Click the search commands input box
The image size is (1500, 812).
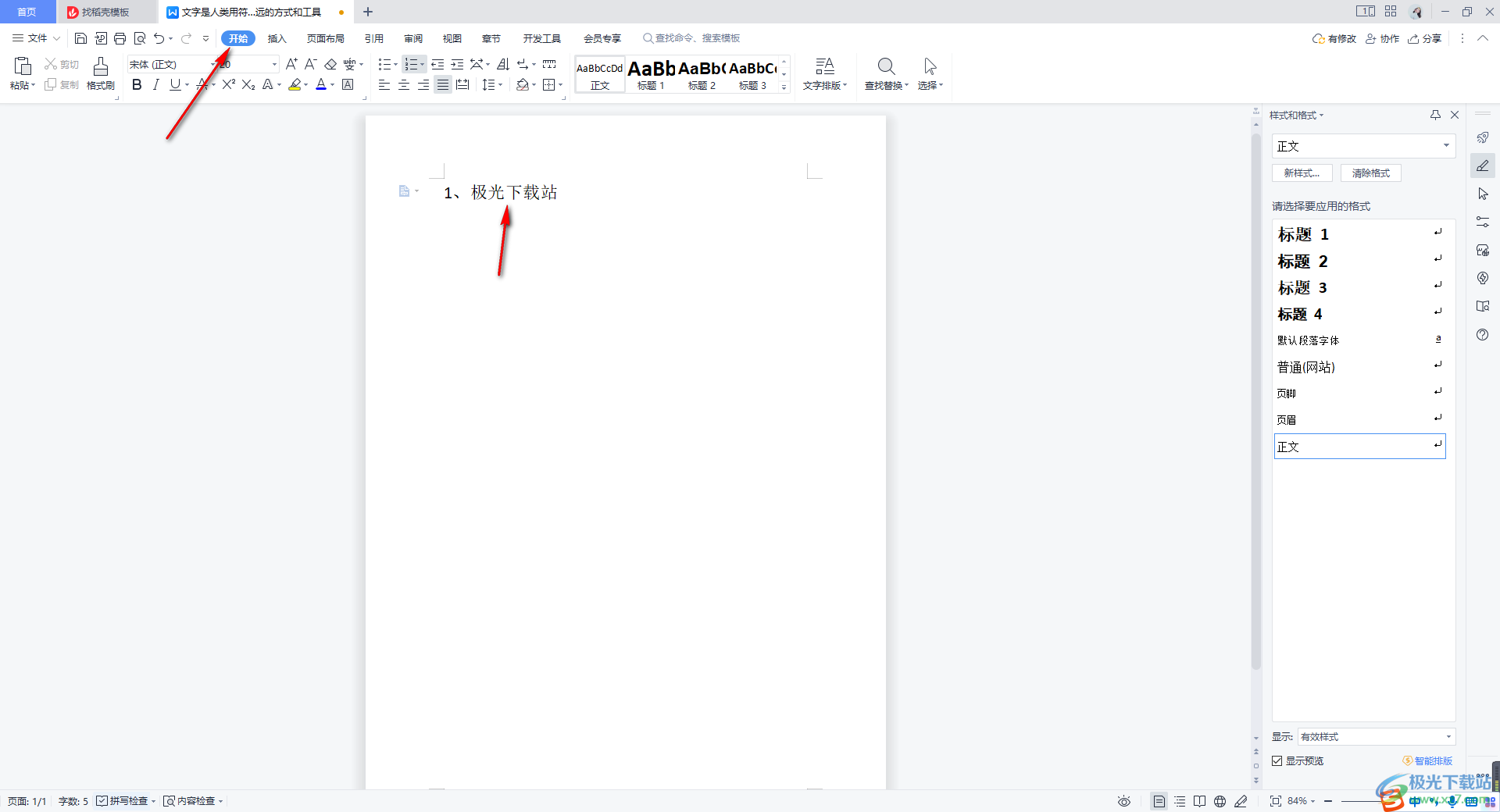point(691,38)
